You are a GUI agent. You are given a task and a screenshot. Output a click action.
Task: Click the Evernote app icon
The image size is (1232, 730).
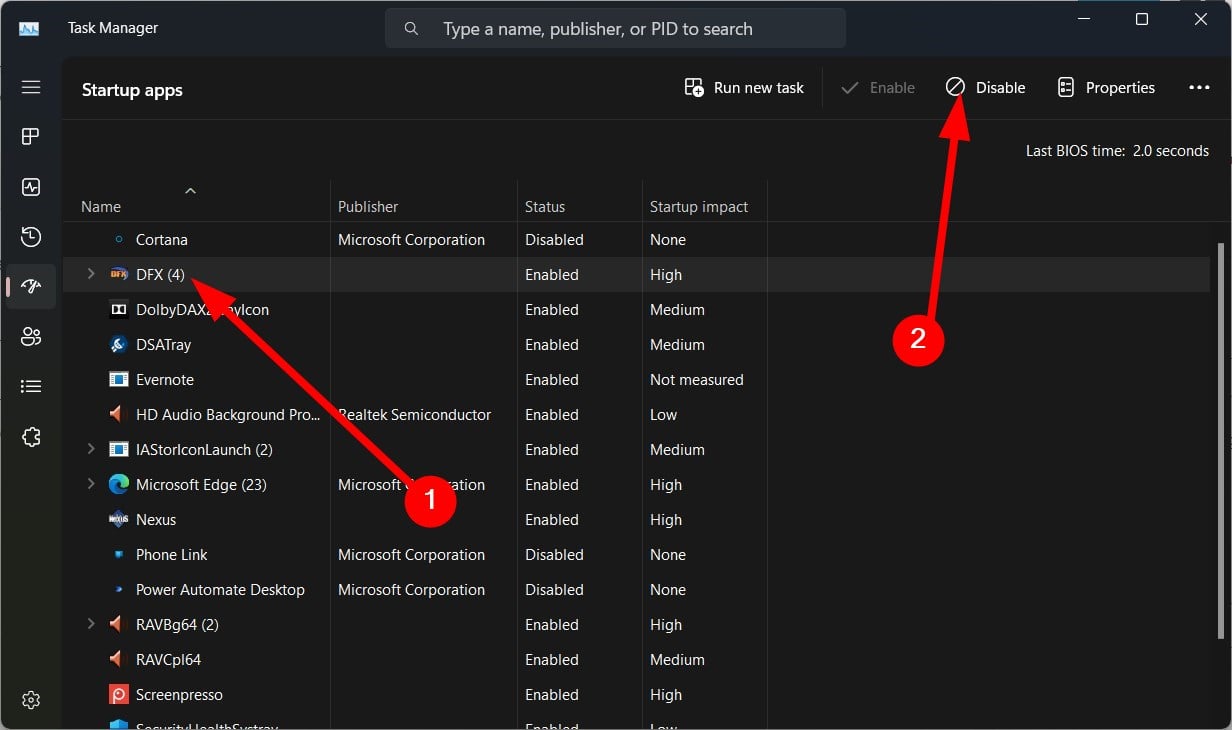(x=119, y=380)
